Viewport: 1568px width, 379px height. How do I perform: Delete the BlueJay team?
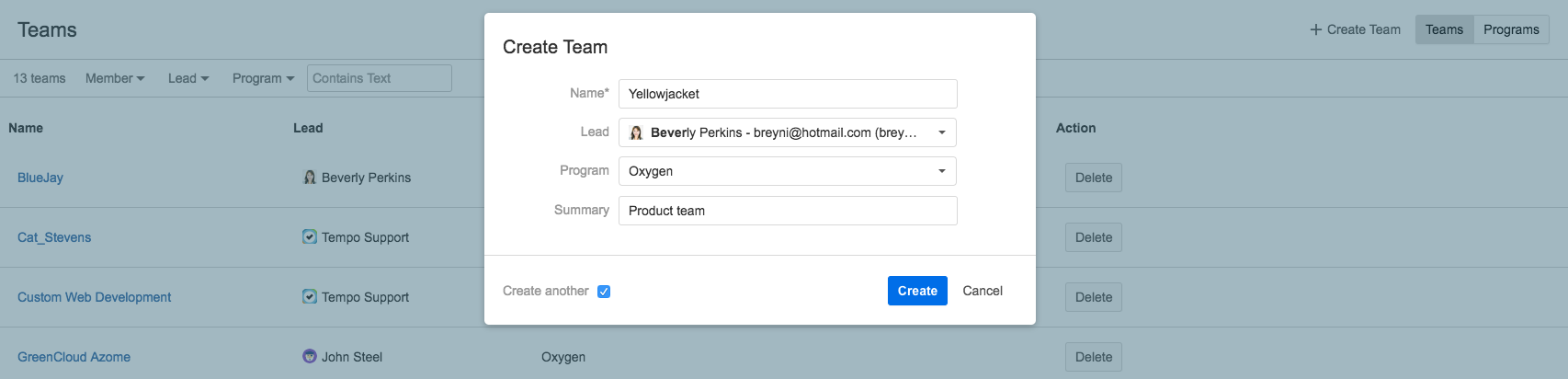click(1094, 178)
